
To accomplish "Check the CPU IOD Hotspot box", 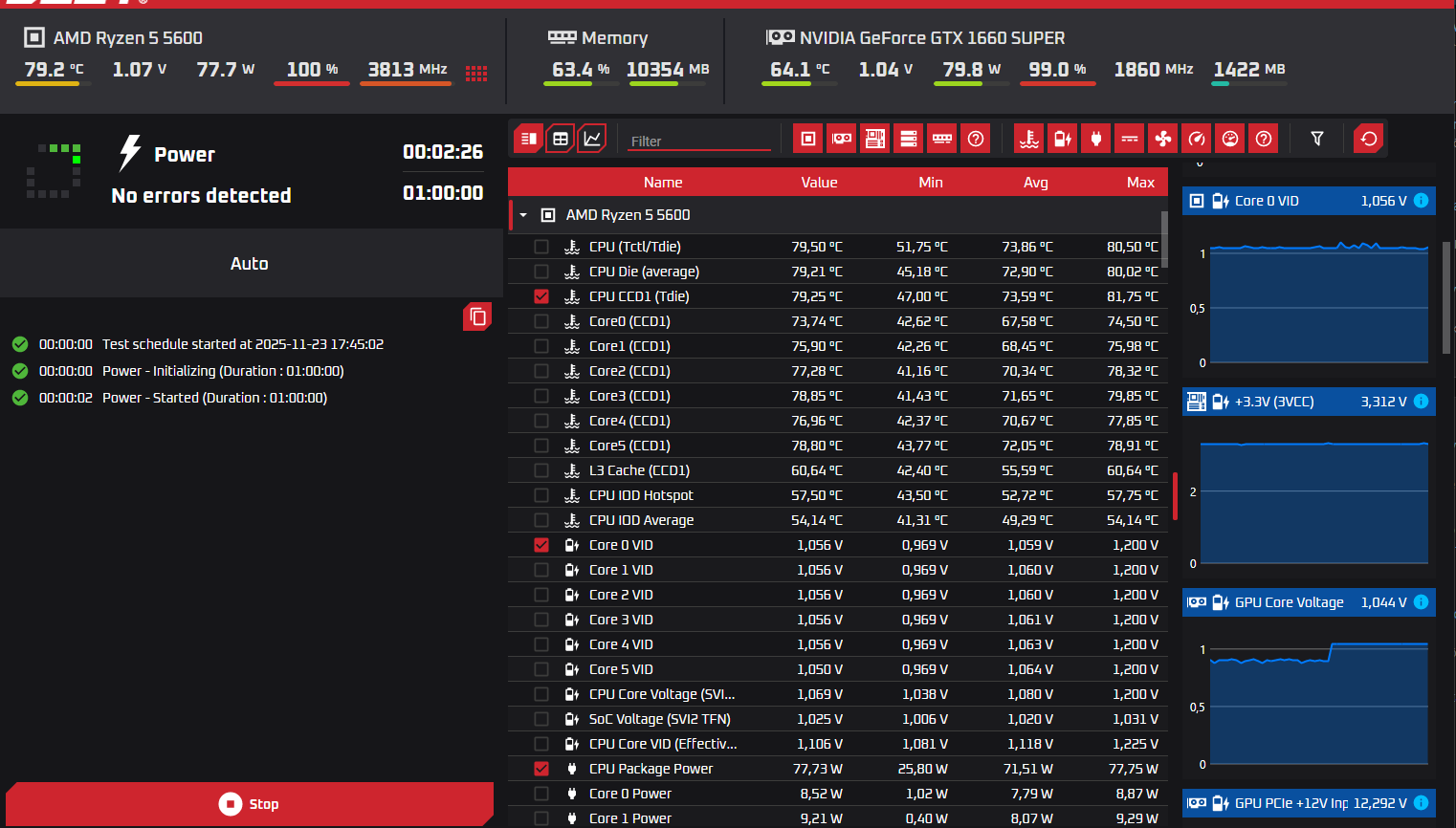I will click(541, 495).
